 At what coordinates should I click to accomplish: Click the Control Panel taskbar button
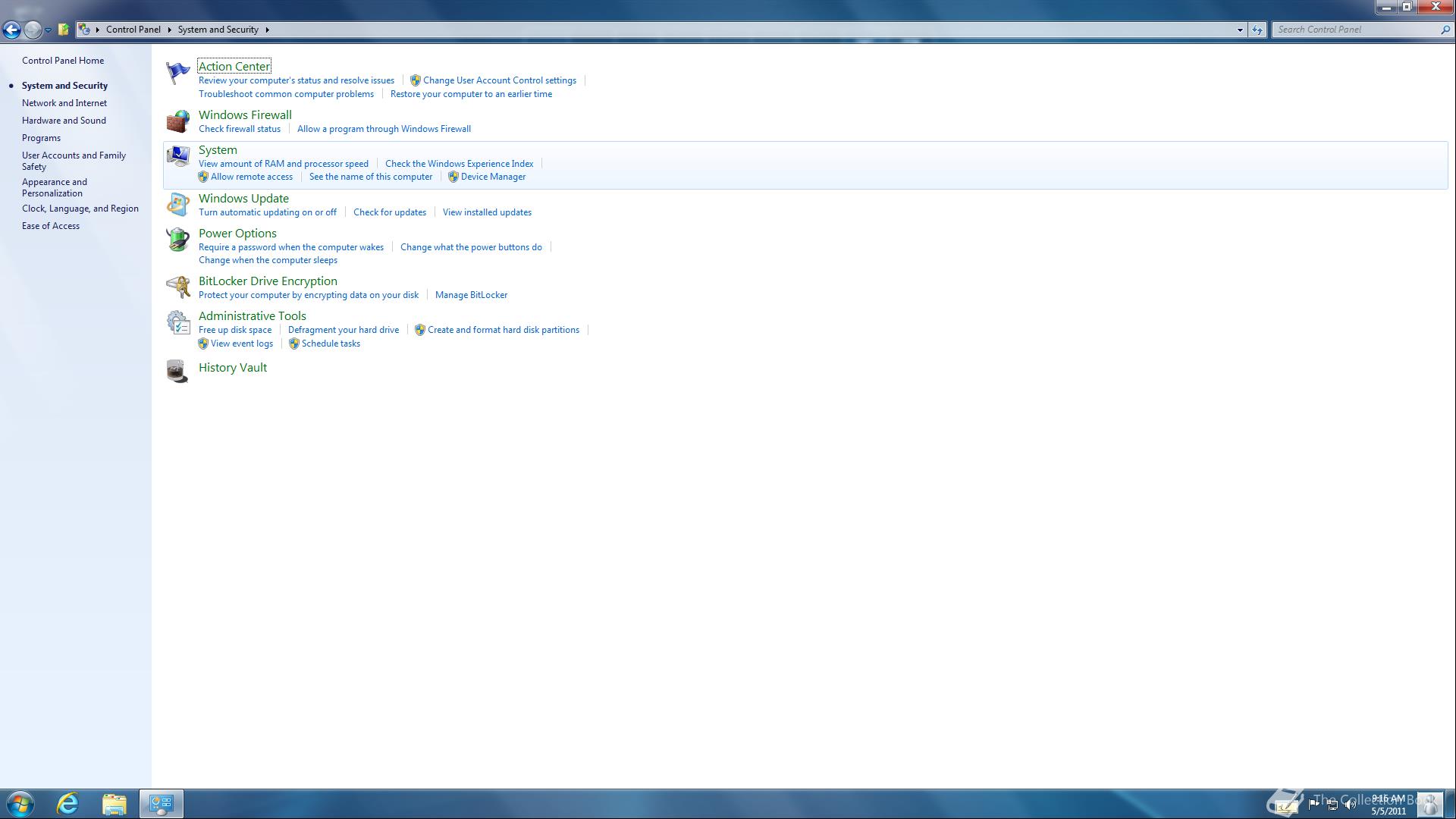tap(161, 804)
